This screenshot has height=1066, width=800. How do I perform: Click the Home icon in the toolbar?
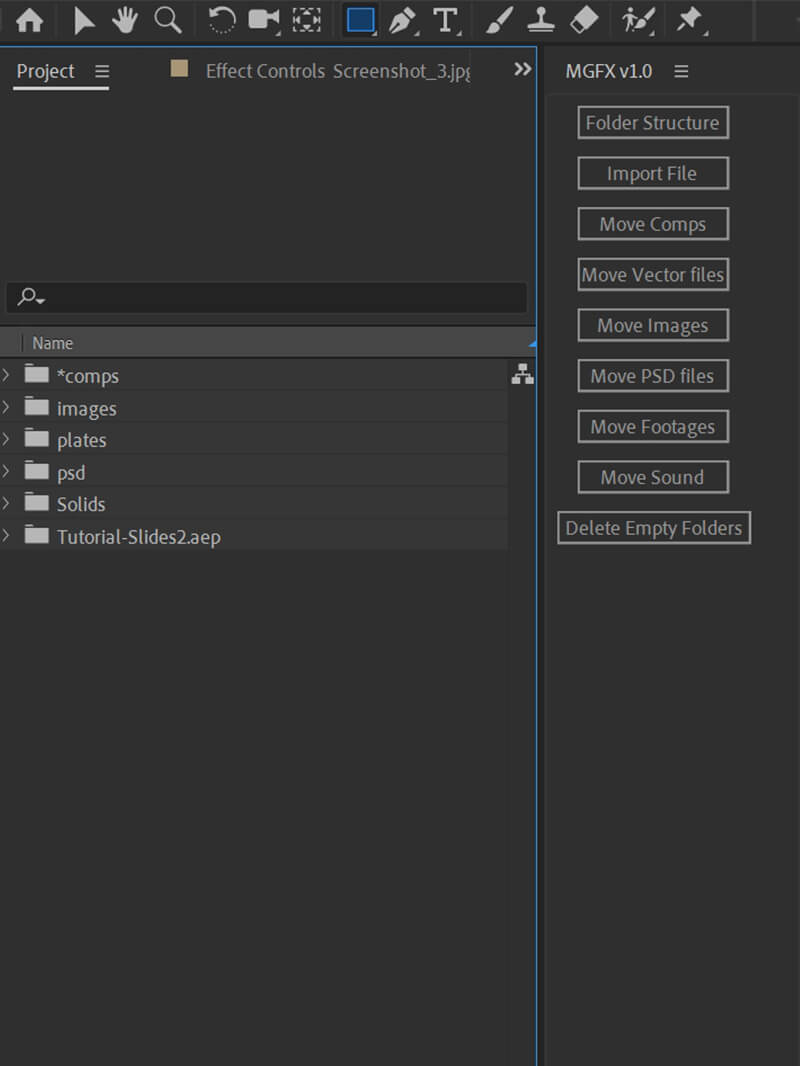tap(30, 20)
